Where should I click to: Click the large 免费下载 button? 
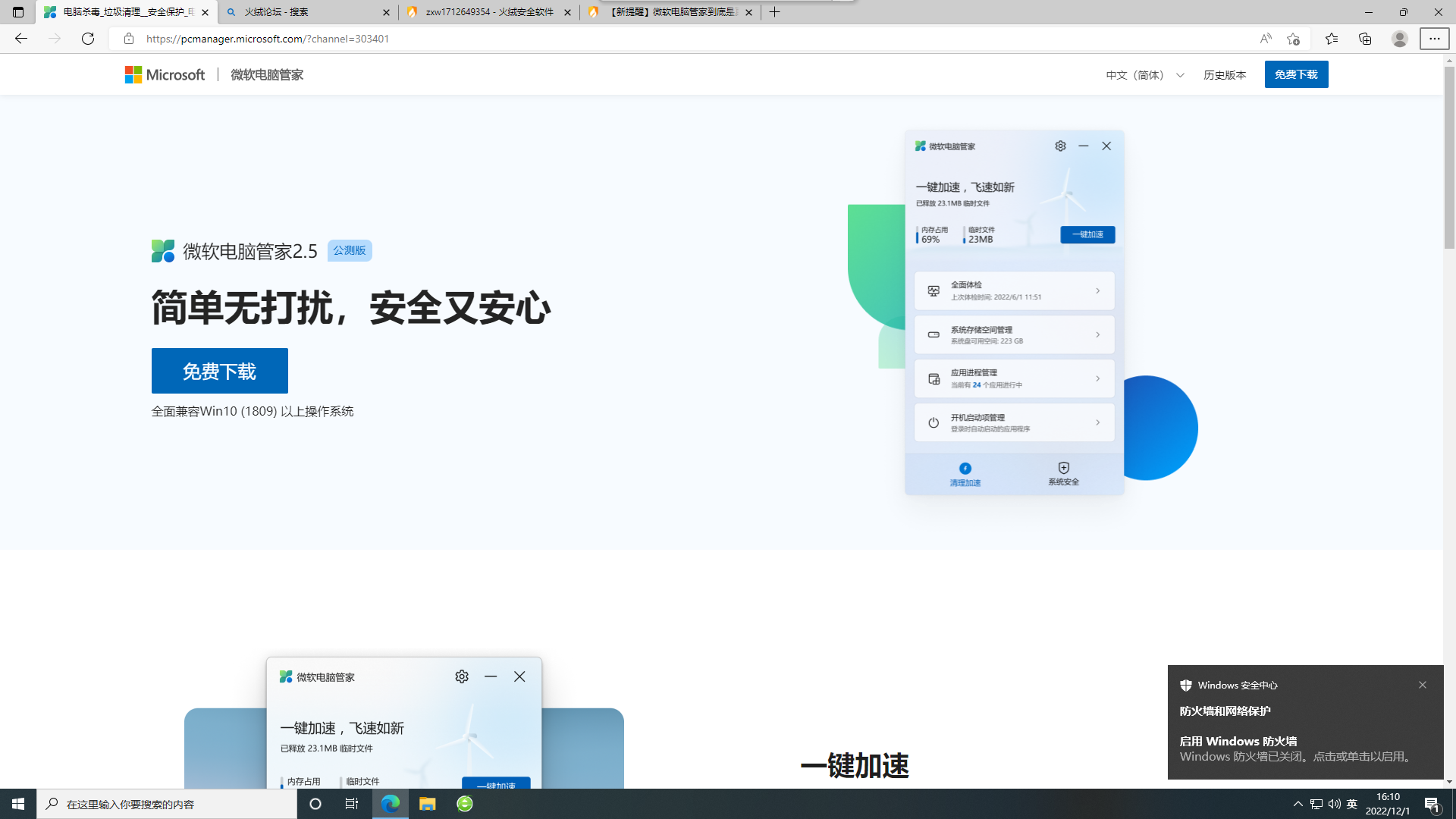coord(219,371)
